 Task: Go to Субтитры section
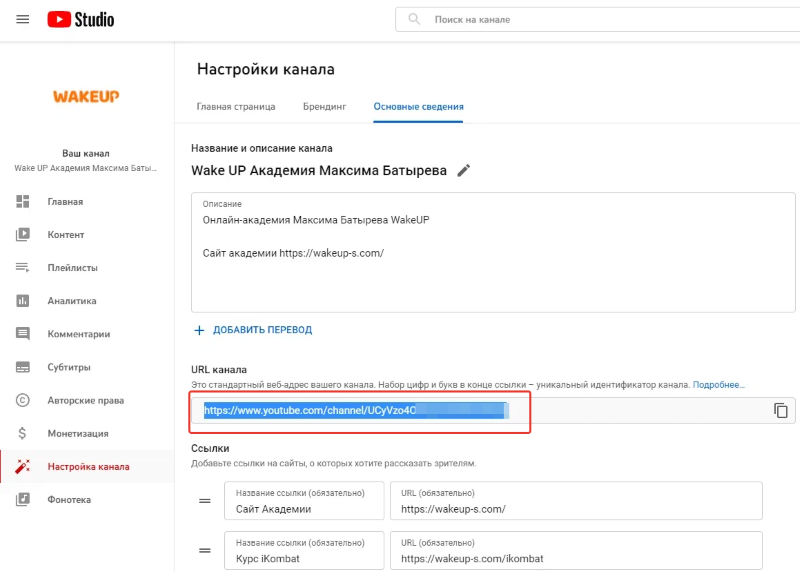[x=69, y=367]
